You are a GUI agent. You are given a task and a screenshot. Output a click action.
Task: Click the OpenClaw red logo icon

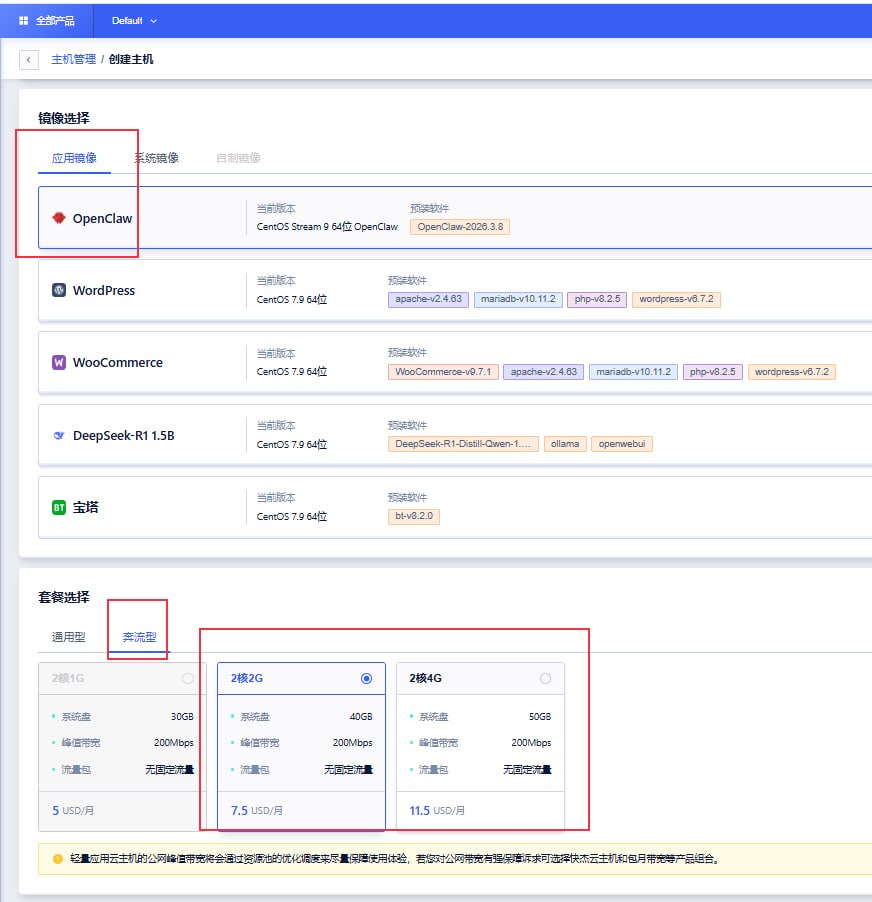pos(59,218)
